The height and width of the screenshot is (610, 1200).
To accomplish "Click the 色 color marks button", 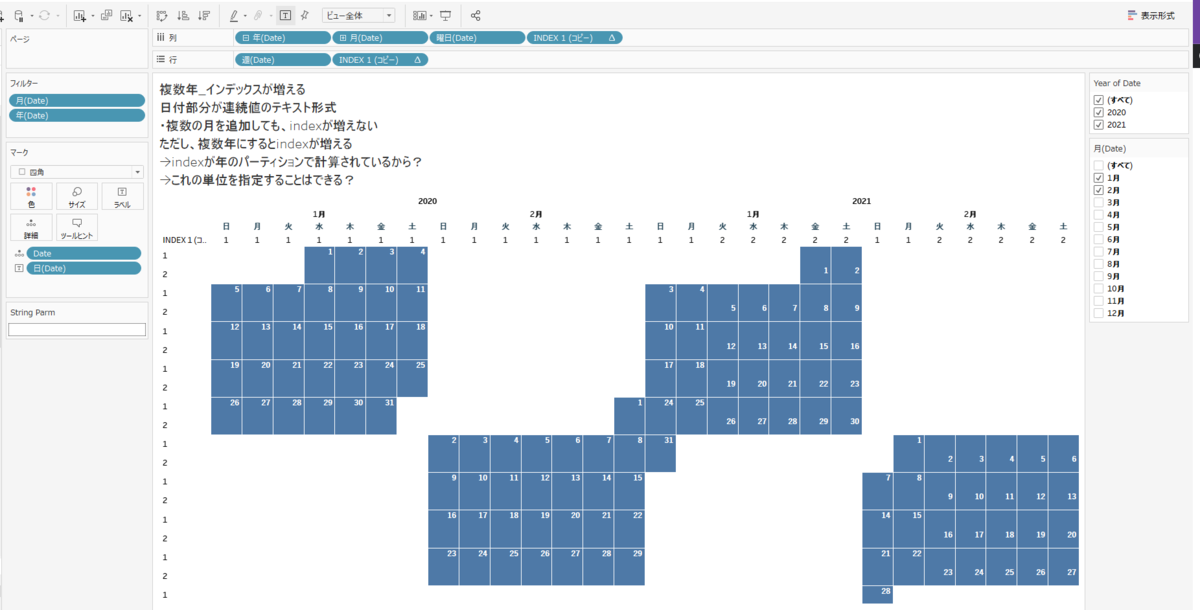I will [31, 196].
